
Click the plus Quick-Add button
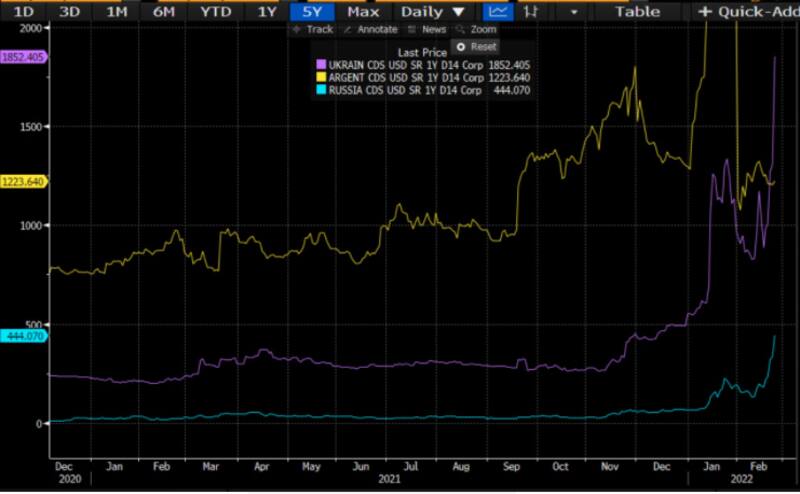click(746, 12)
